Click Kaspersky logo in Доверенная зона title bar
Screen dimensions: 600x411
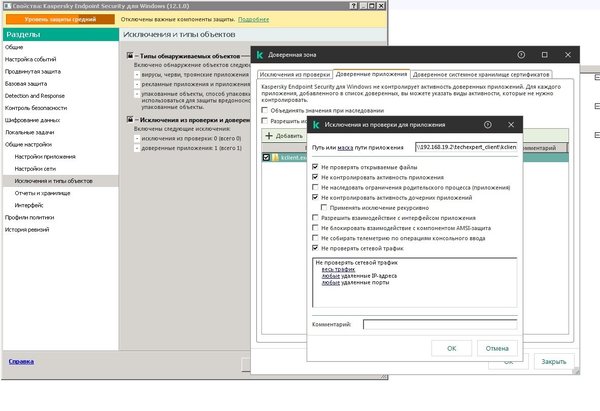(260, 55)
